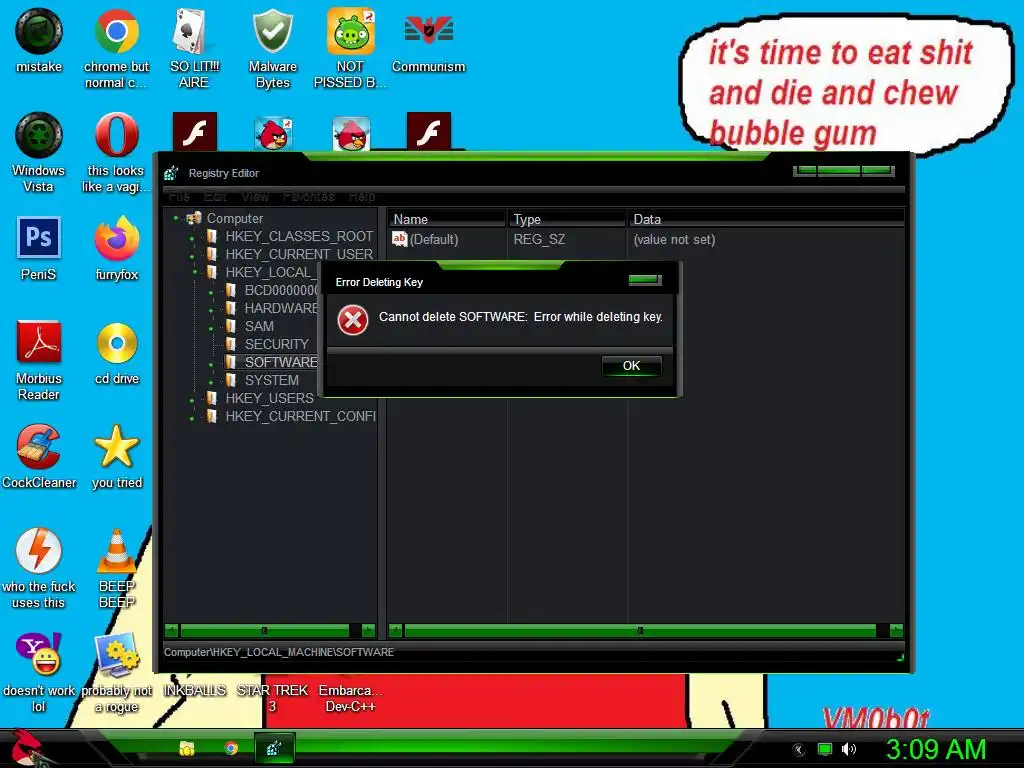Open the file explorer folder on the taskbar
Image resolution: width=1024 pixels, height=768 pixels.
(x=187, y=748)
